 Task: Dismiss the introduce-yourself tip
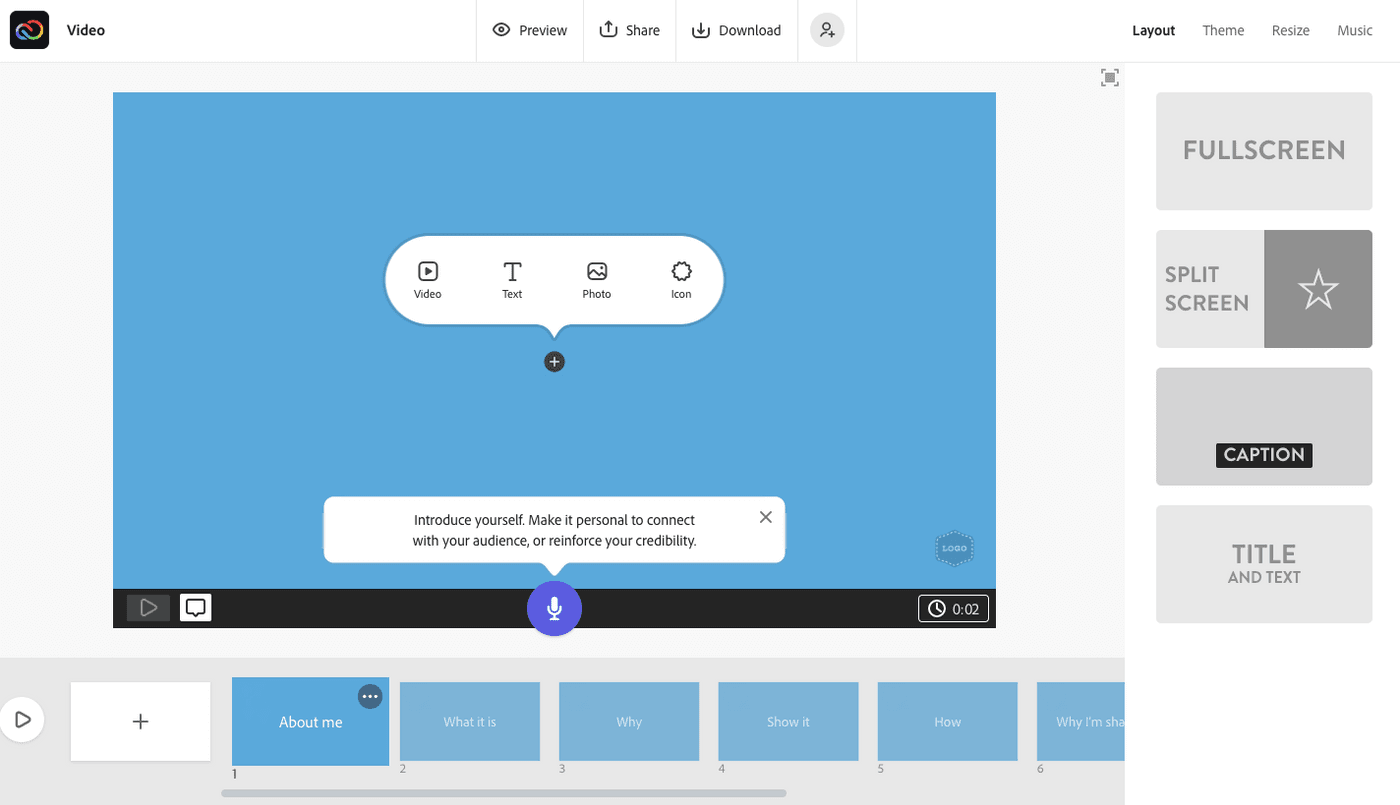[765, 516]
